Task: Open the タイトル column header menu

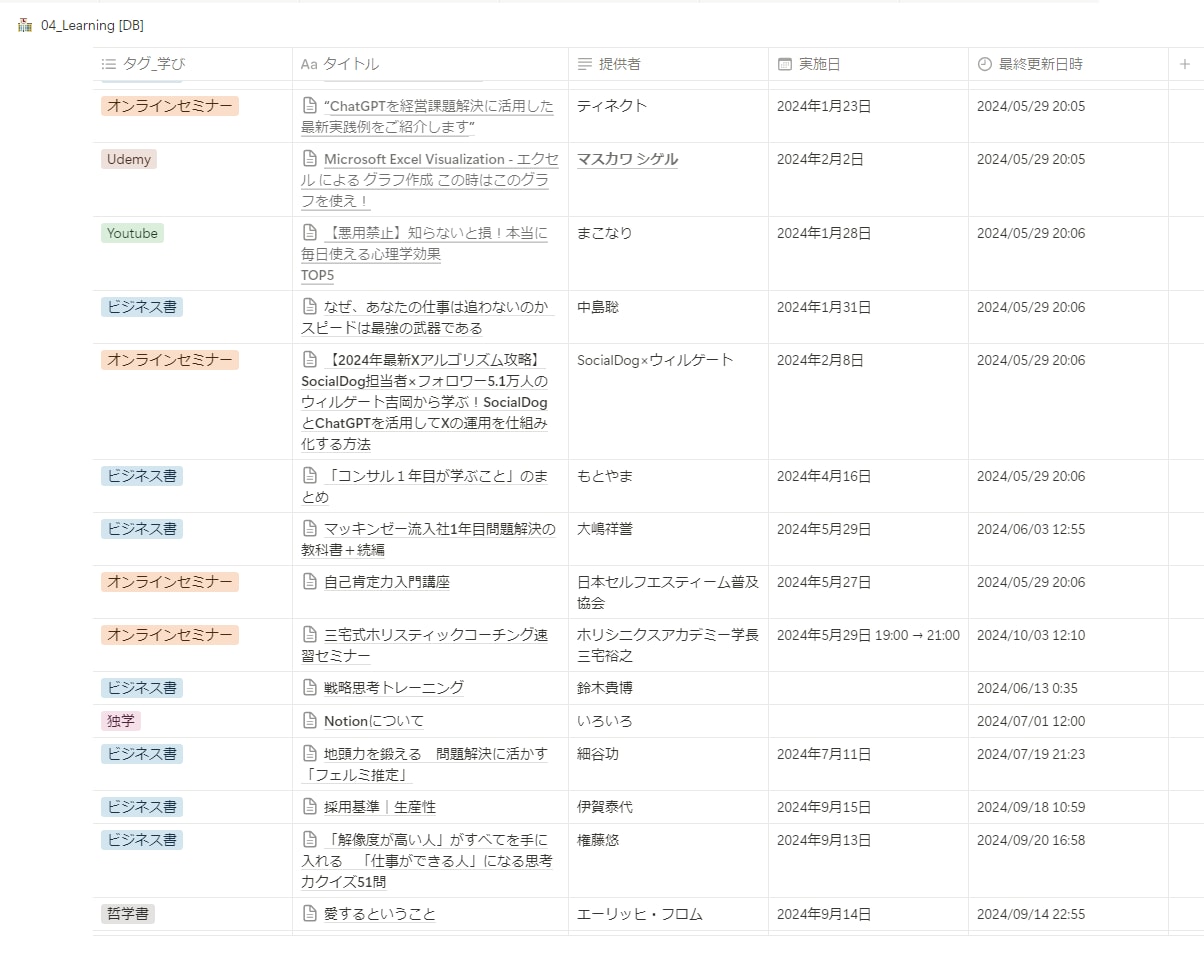Action: pos(430,64)
